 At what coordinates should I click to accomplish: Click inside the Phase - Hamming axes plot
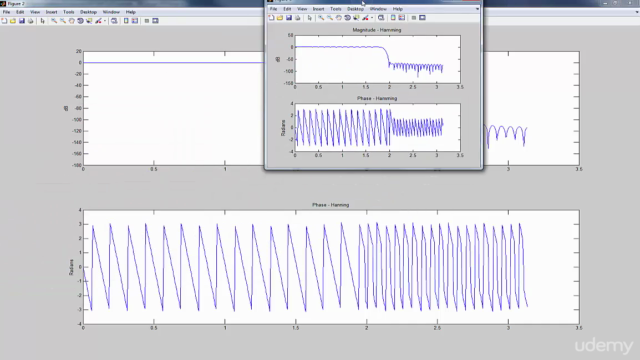coord(378,127)
